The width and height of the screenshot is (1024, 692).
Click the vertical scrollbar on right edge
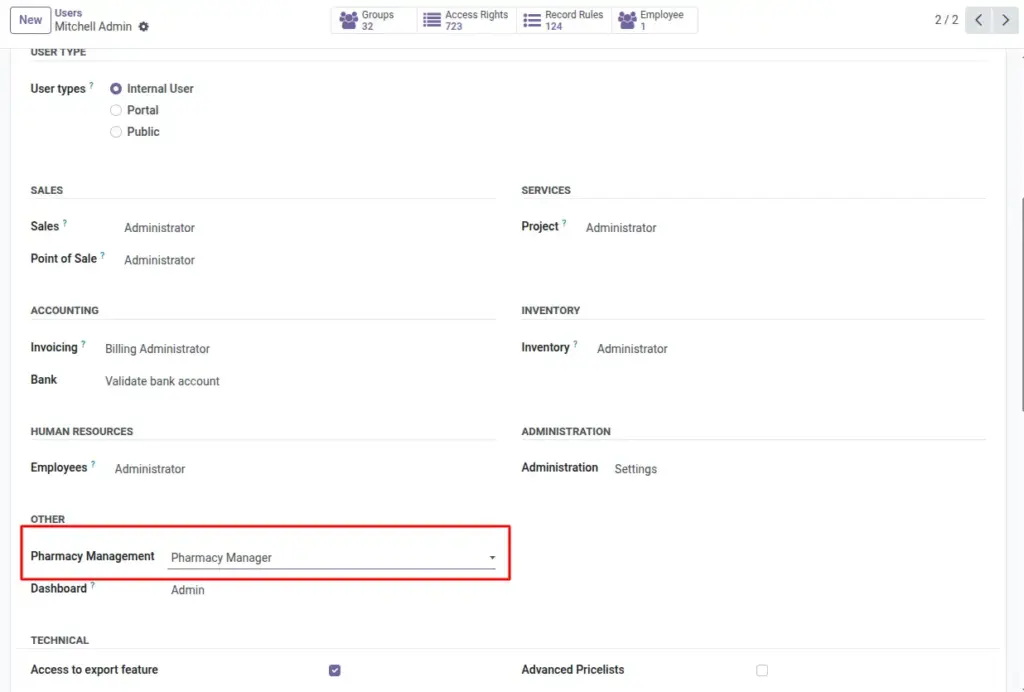pos(1021,305)
